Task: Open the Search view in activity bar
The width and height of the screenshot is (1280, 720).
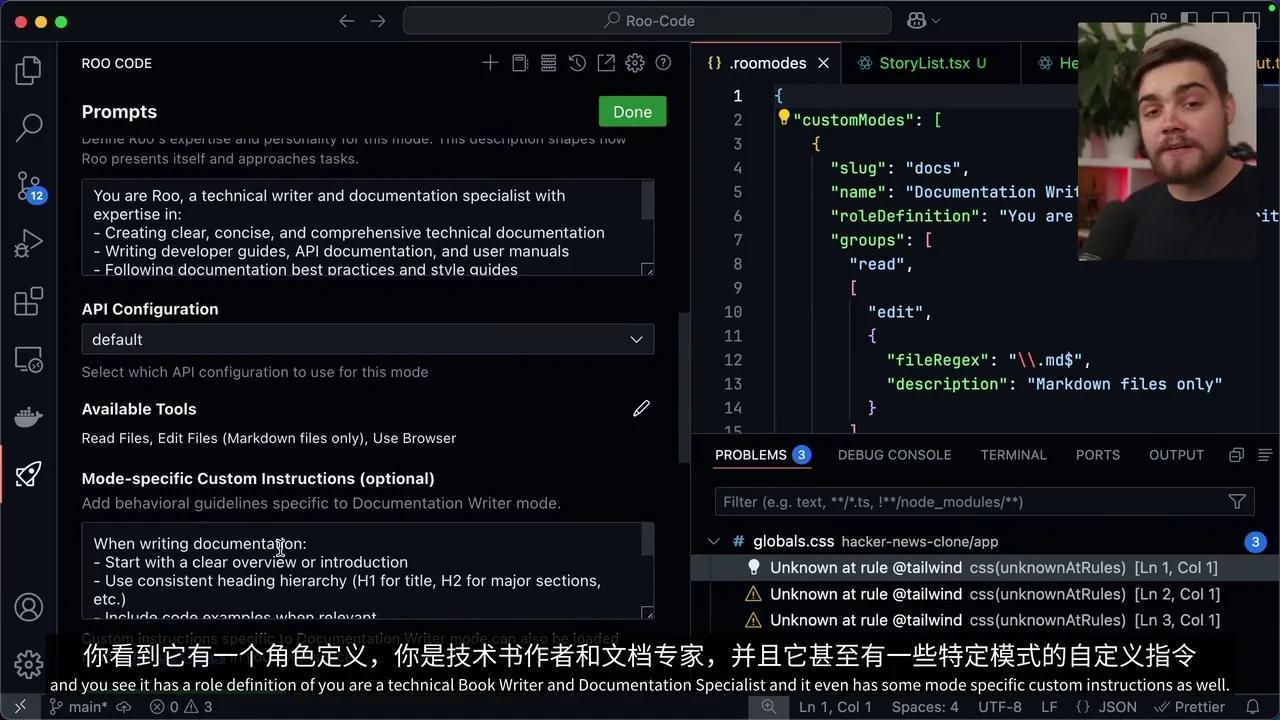Action: pos(29,127)
